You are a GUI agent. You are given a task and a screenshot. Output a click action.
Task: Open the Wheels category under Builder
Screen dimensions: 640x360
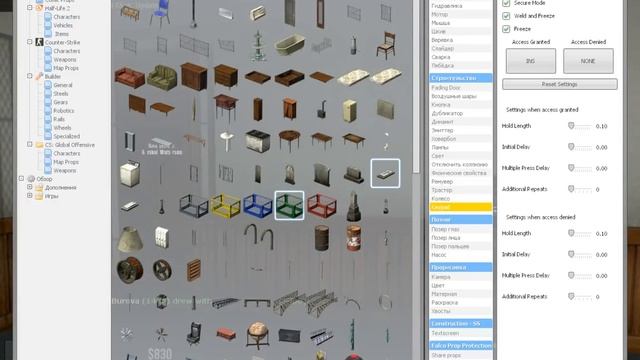pos(62,128)
